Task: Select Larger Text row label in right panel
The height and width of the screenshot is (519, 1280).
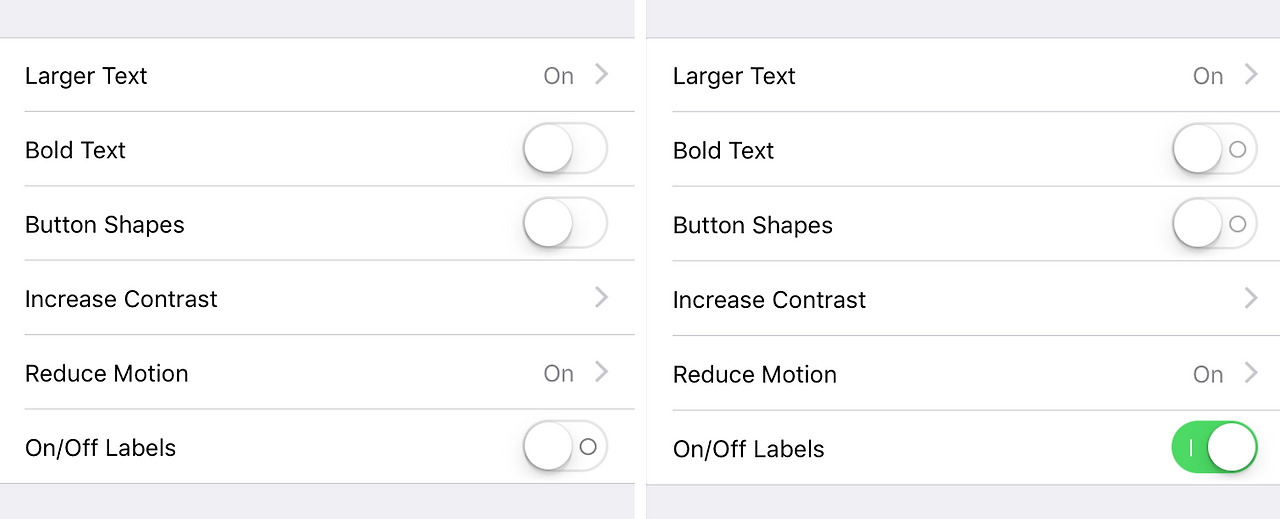Action: point(734,76)
